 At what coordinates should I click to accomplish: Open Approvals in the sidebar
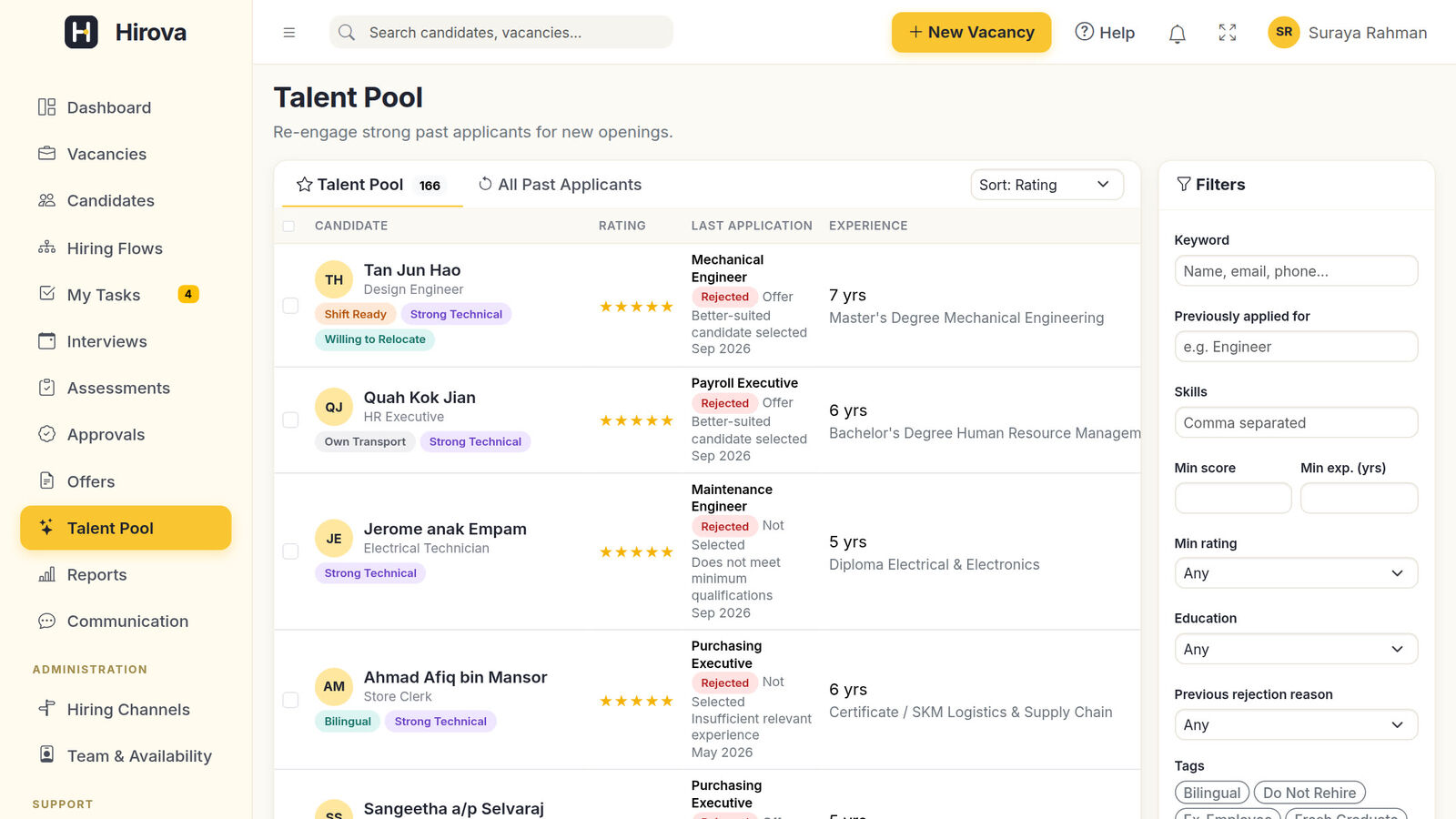(126, 434)
